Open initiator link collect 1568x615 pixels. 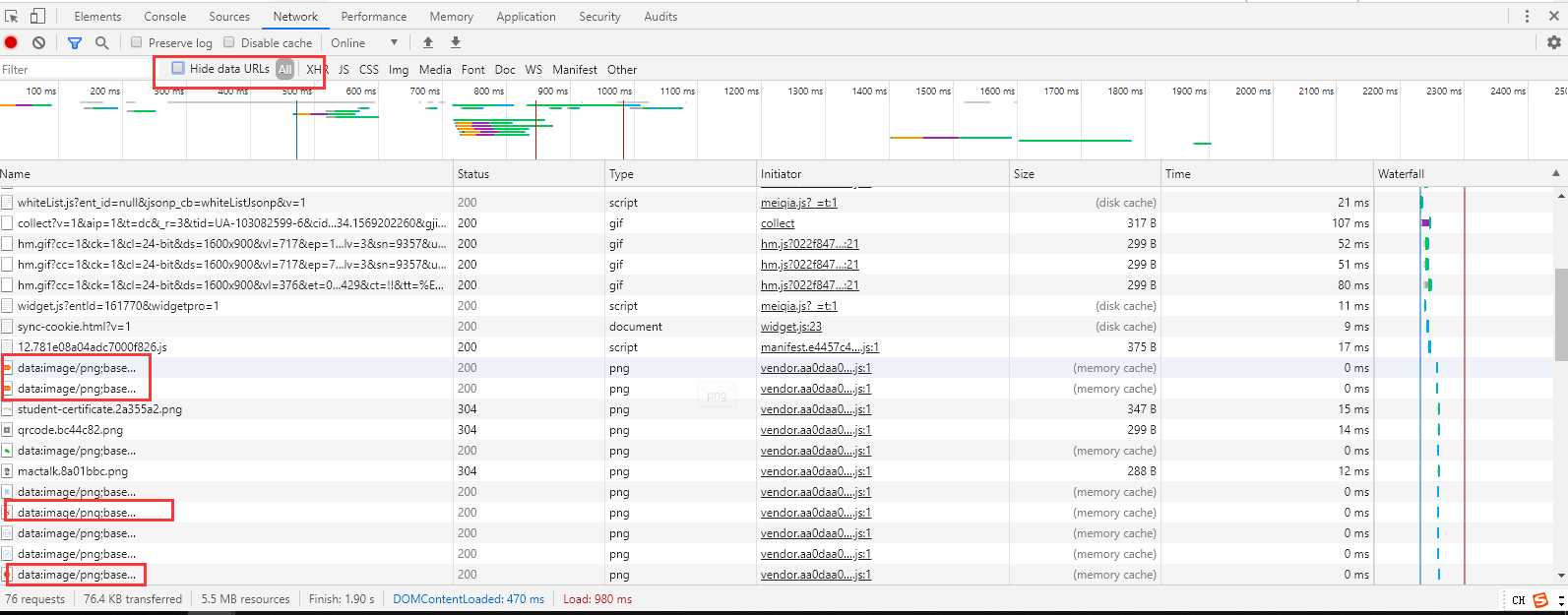(x=778, y=223)
